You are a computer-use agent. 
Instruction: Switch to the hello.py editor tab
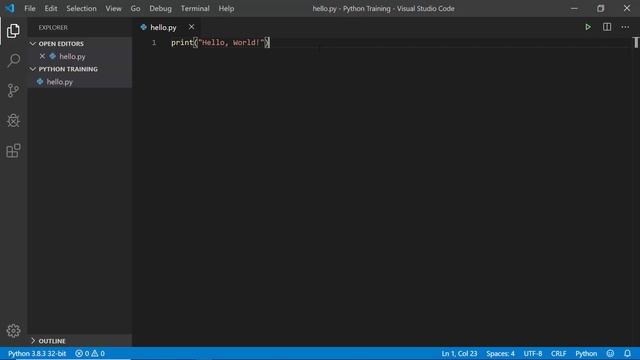click(x=163, y=27)
